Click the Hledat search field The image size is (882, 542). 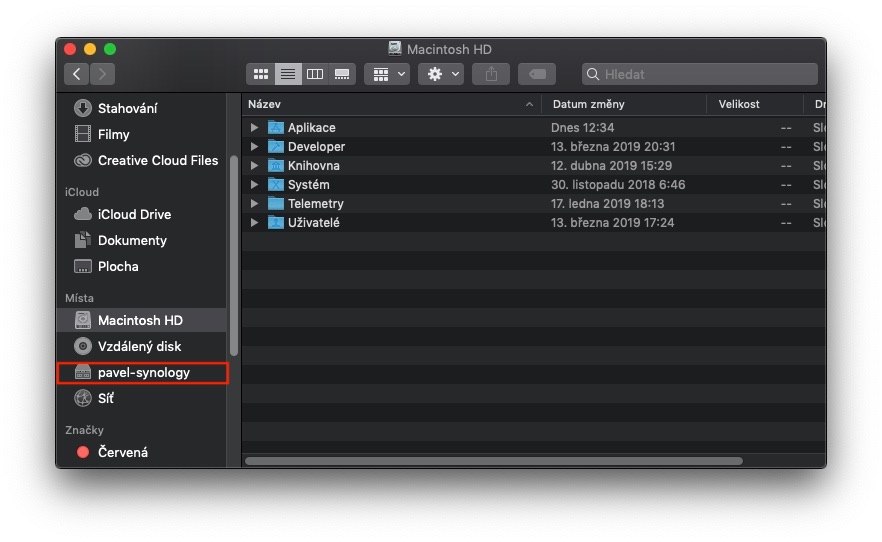(x=700, y=74)
